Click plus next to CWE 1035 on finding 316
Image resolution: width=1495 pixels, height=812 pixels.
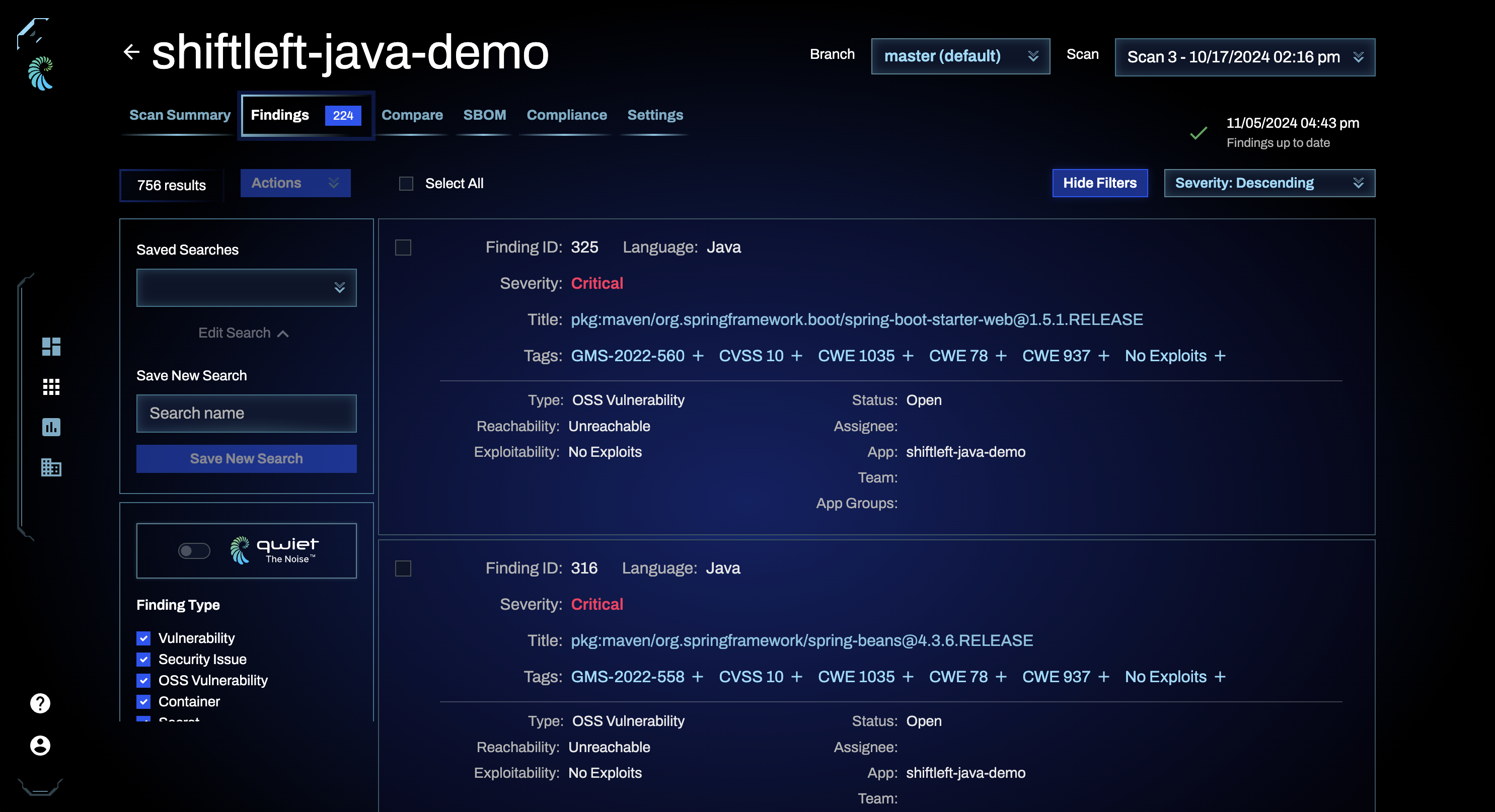click(908, 677)
